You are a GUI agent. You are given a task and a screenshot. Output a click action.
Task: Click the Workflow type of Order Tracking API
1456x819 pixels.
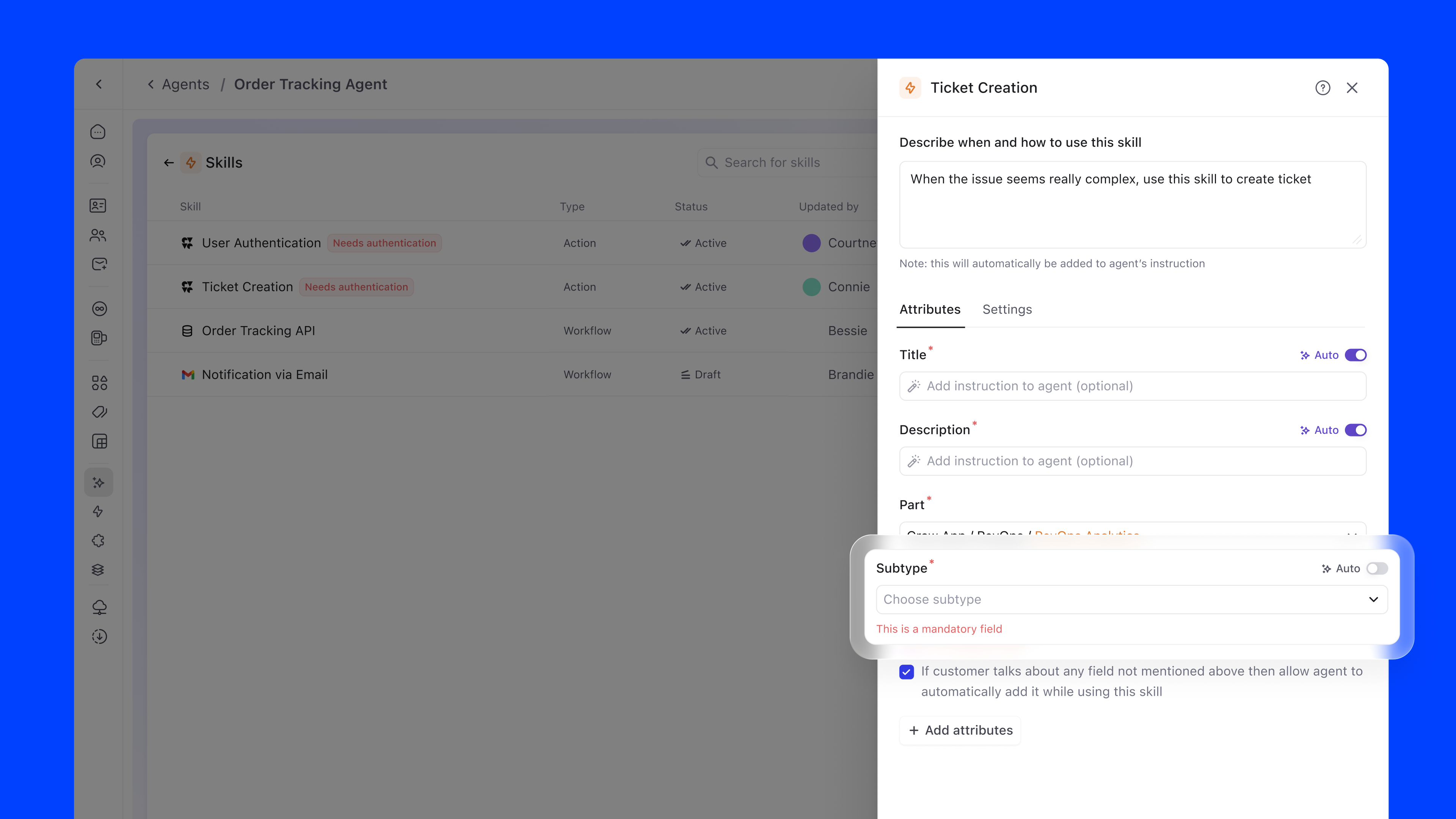click(587, 331)
